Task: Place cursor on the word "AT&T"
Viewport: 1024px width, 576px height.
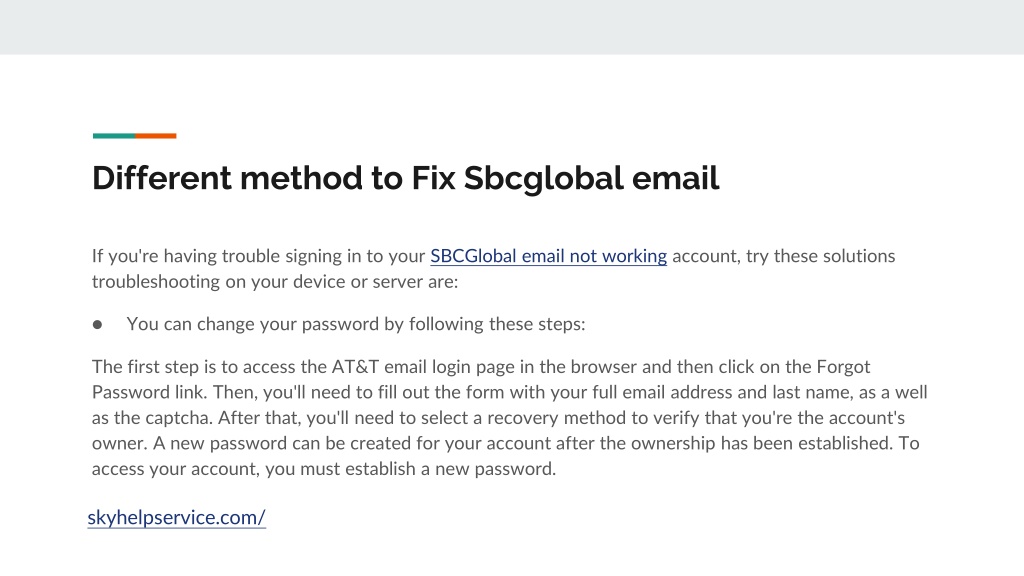Action: 355,366
